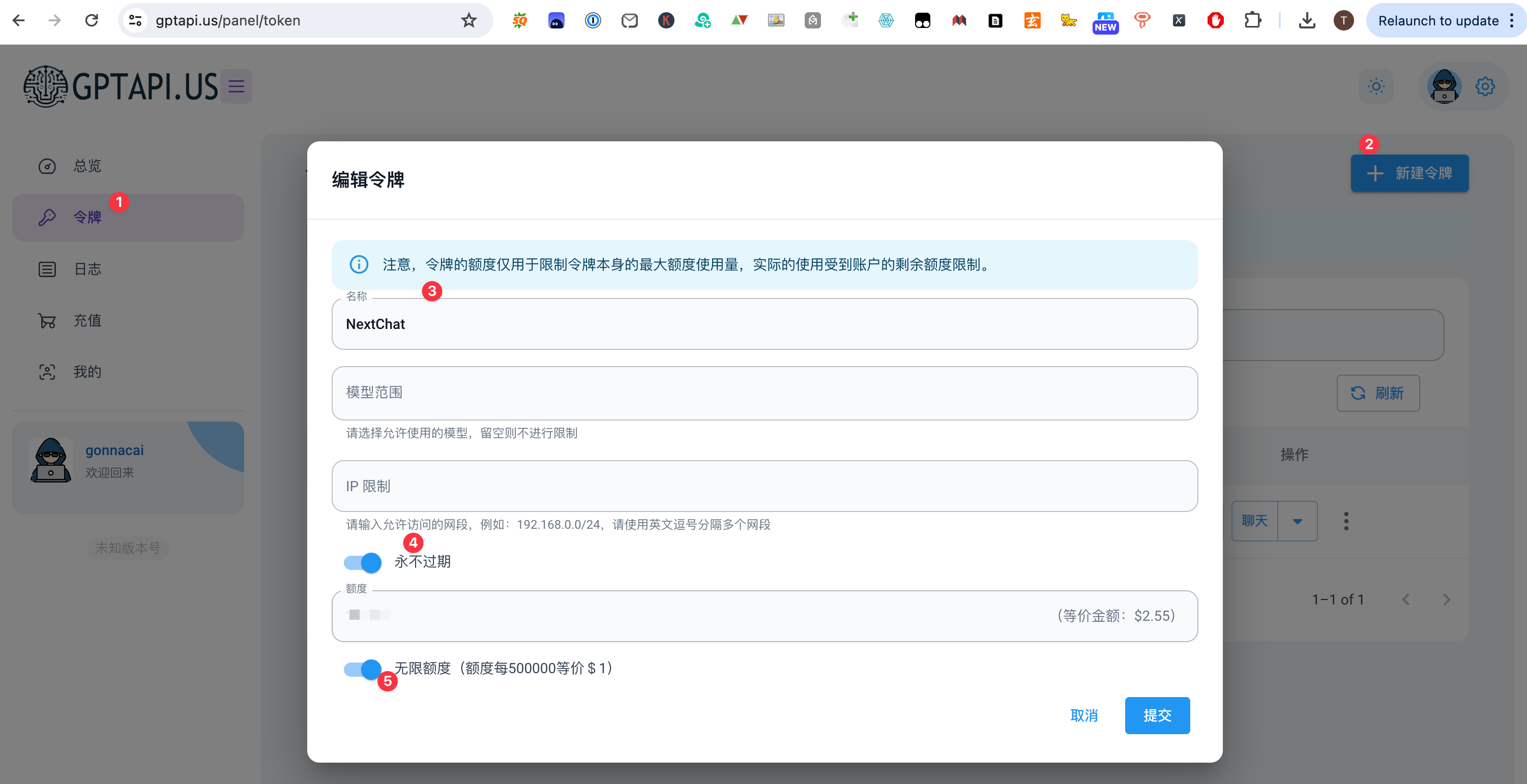This screenshot has height=784, width=1527.
Task: Open the Chrome profile avatar T
Action: click(x=1343, y=21)
